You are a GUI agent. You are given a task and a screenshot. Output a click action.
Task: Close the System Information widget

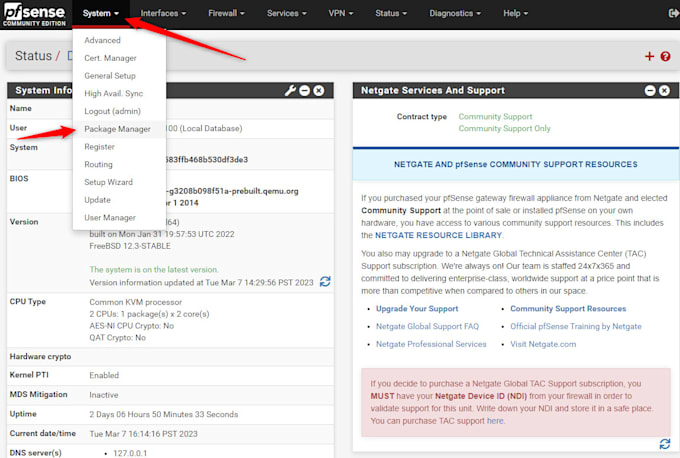pos(319,90)
